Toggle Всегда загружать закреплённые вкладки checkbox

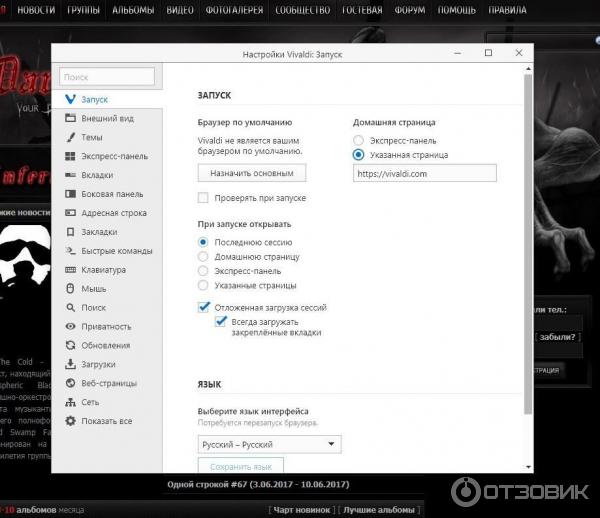point(221,321)
